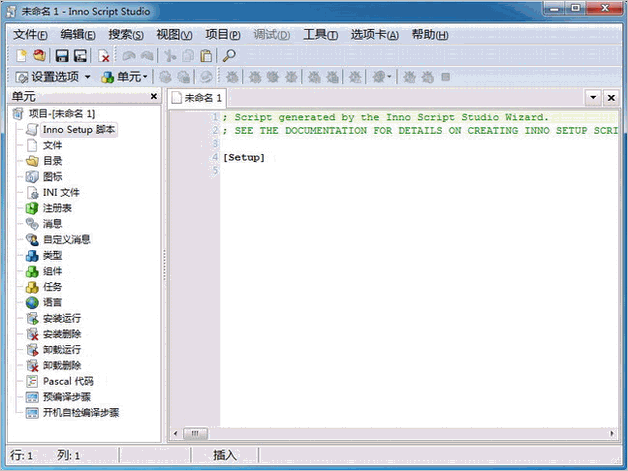Click the Copy toolbar icon
The width and height of the screenshot is (628, 471).
coord(188,56)
